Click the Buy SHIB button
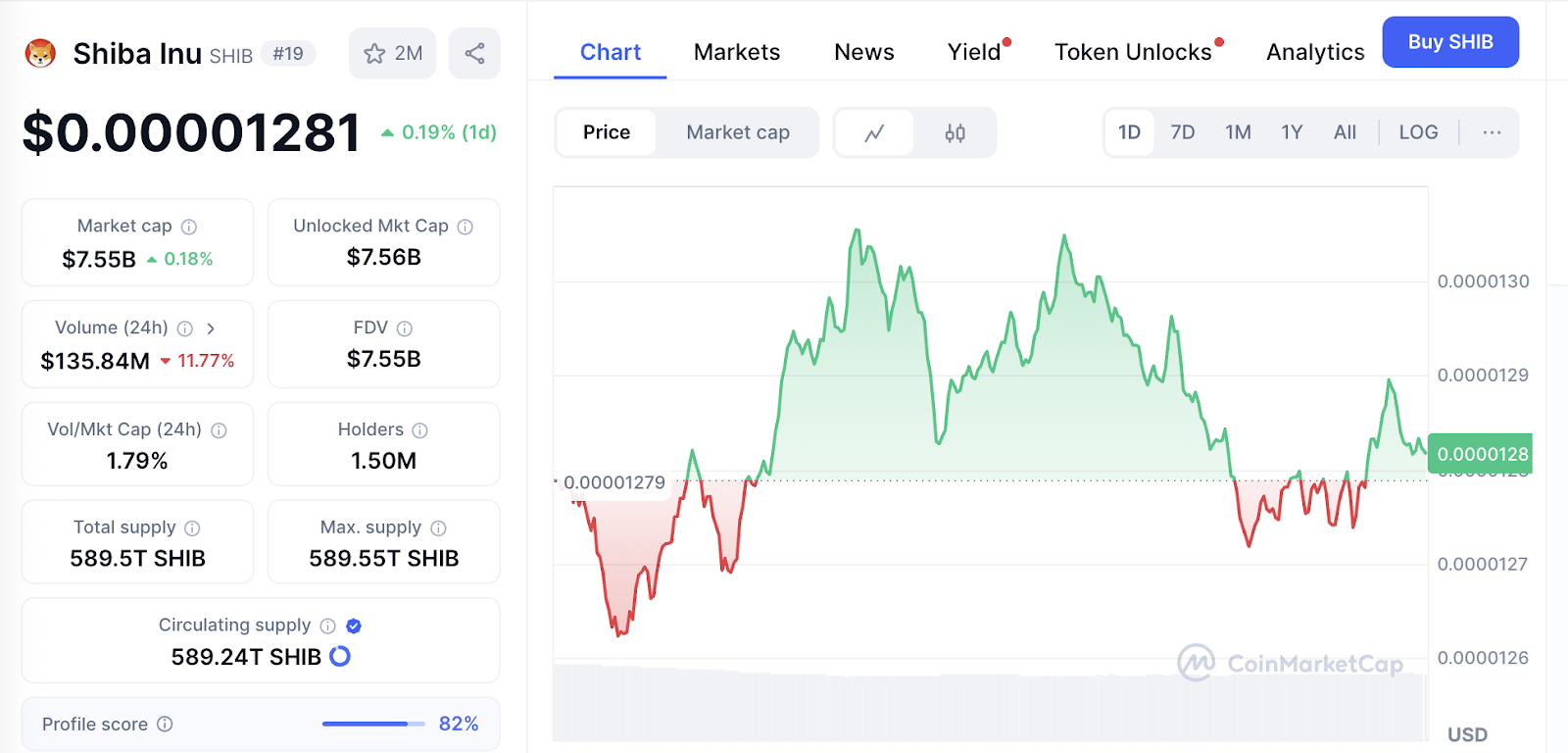 pyautogui.click(x=1450, y=42)
